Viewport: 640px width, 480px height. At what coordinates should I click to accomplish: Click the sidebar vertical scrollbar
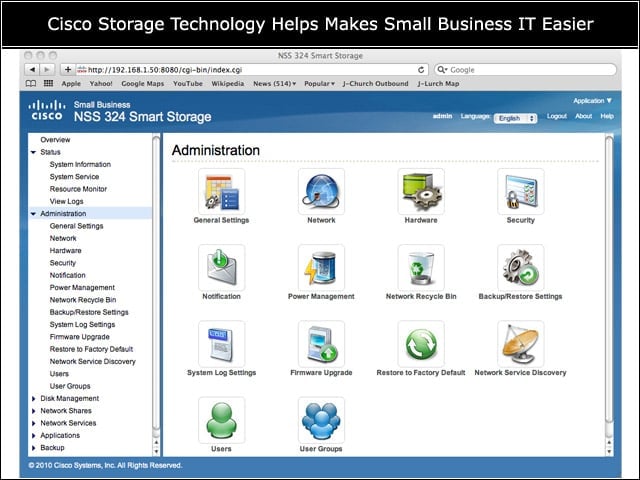pos(156,282)
